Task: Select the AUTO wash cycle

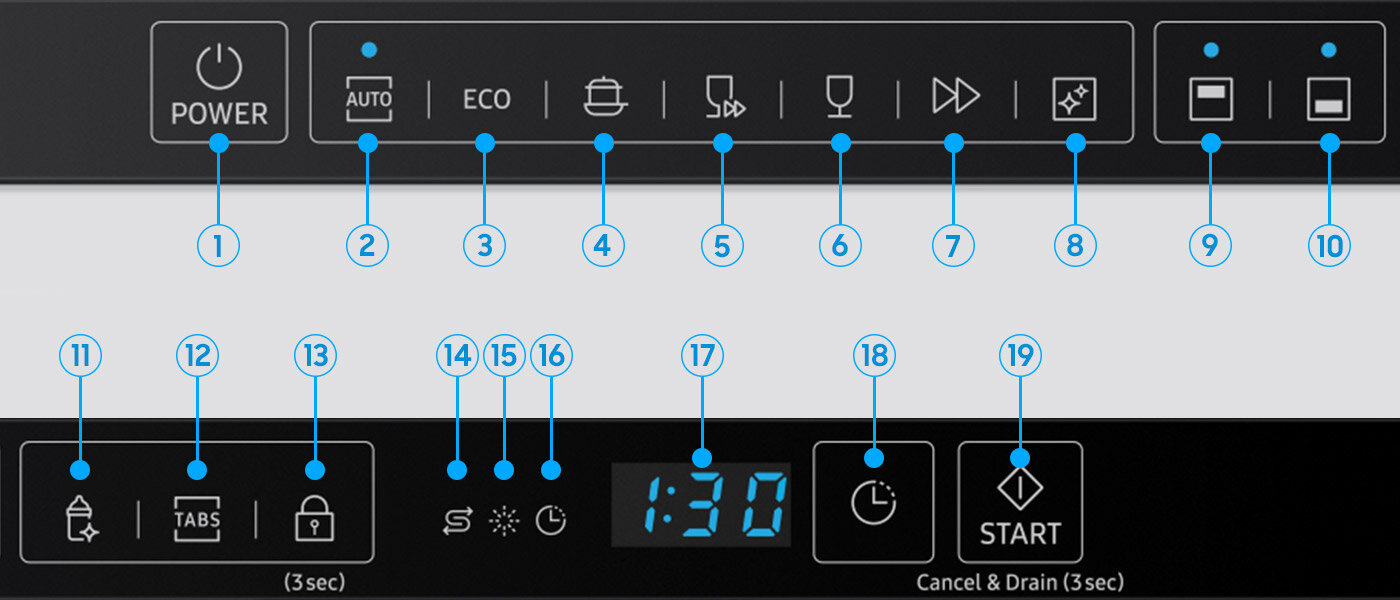Action: pos(368,99)
